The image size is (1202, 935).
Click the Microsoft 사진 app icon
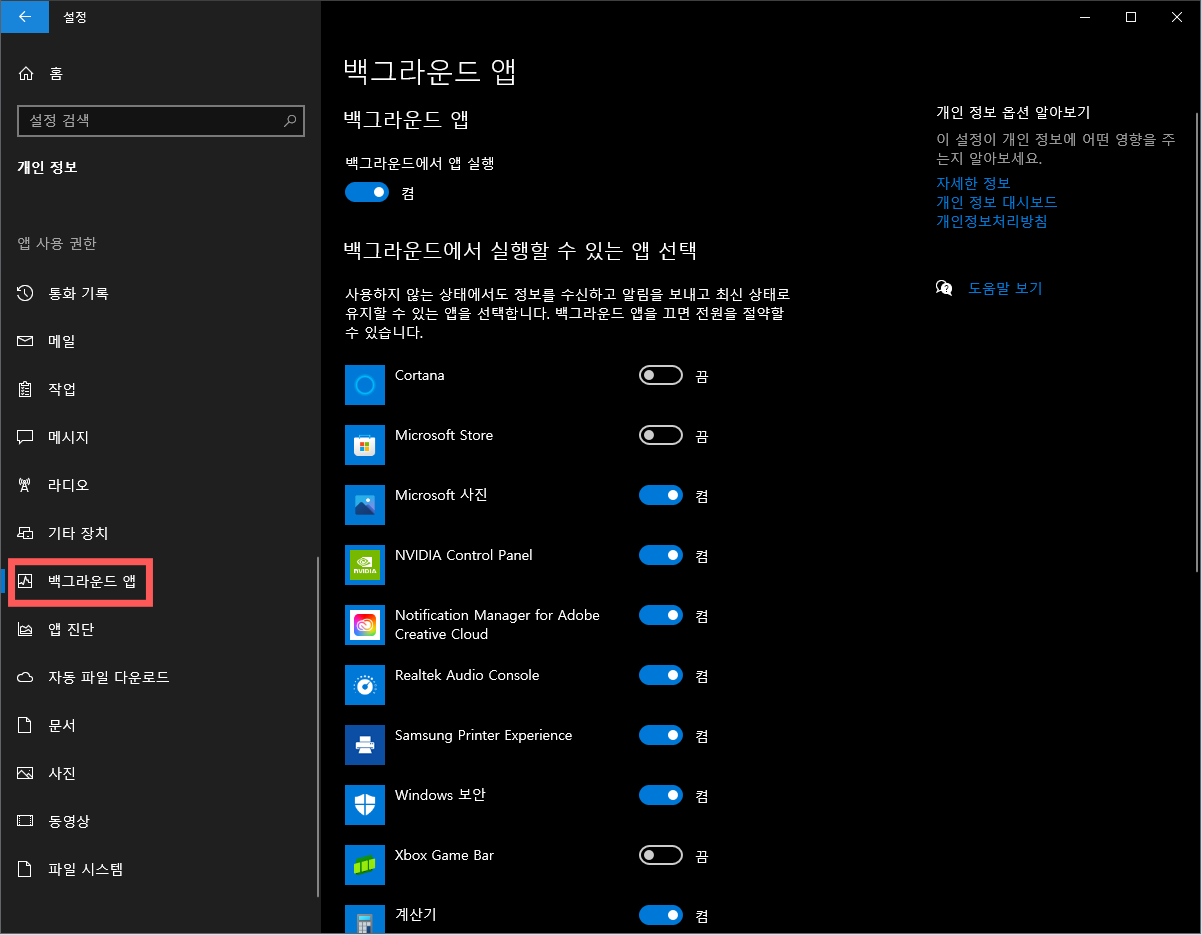(365, 505)
